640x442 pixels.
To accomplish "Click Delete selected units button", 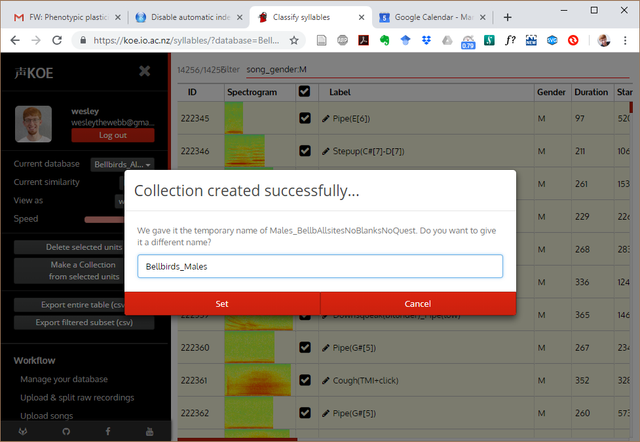I will 69,247.
